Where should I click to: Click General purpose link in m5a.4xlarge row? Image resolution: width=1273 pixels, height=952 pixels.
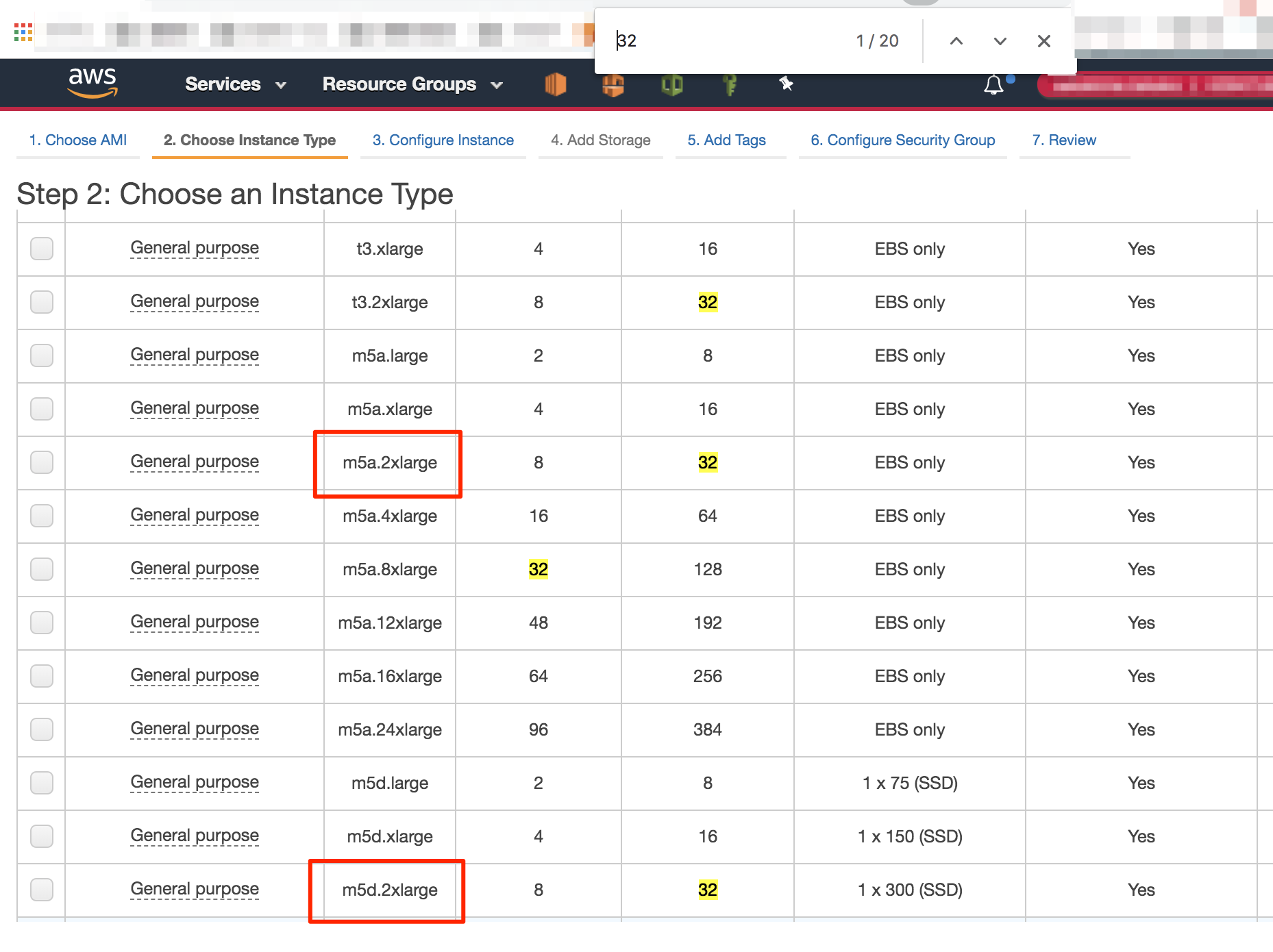pos(195,516)
